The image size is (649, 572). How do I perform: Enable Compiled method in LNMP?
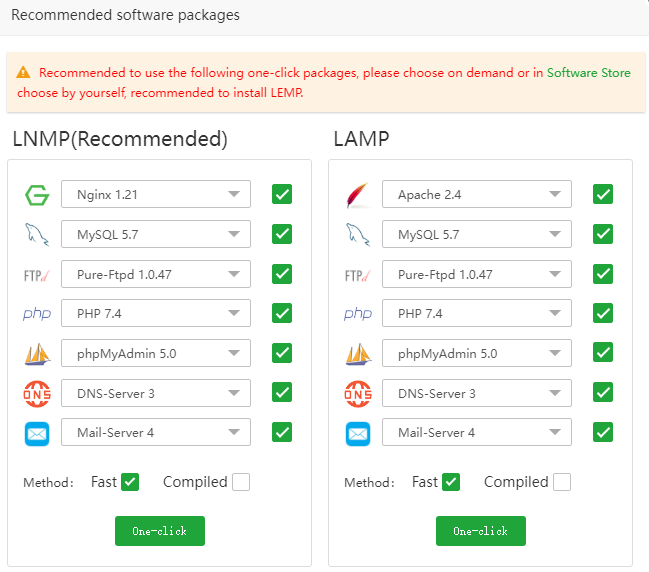(x=241, y=482)
